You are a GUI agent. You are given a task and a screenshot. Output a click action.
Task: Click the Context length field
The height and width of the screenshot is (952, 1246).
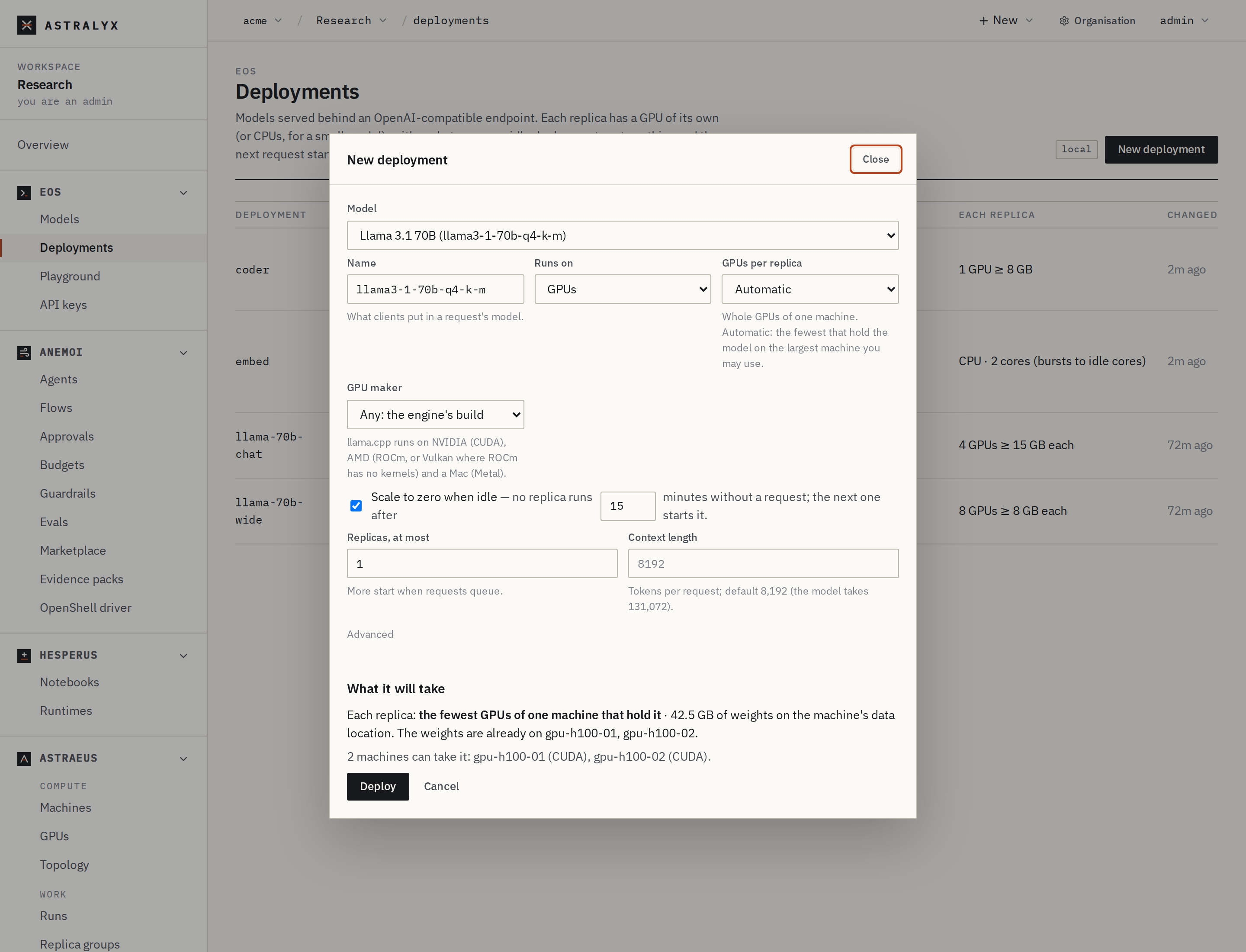pyautogui.click(x=763, y=563)
